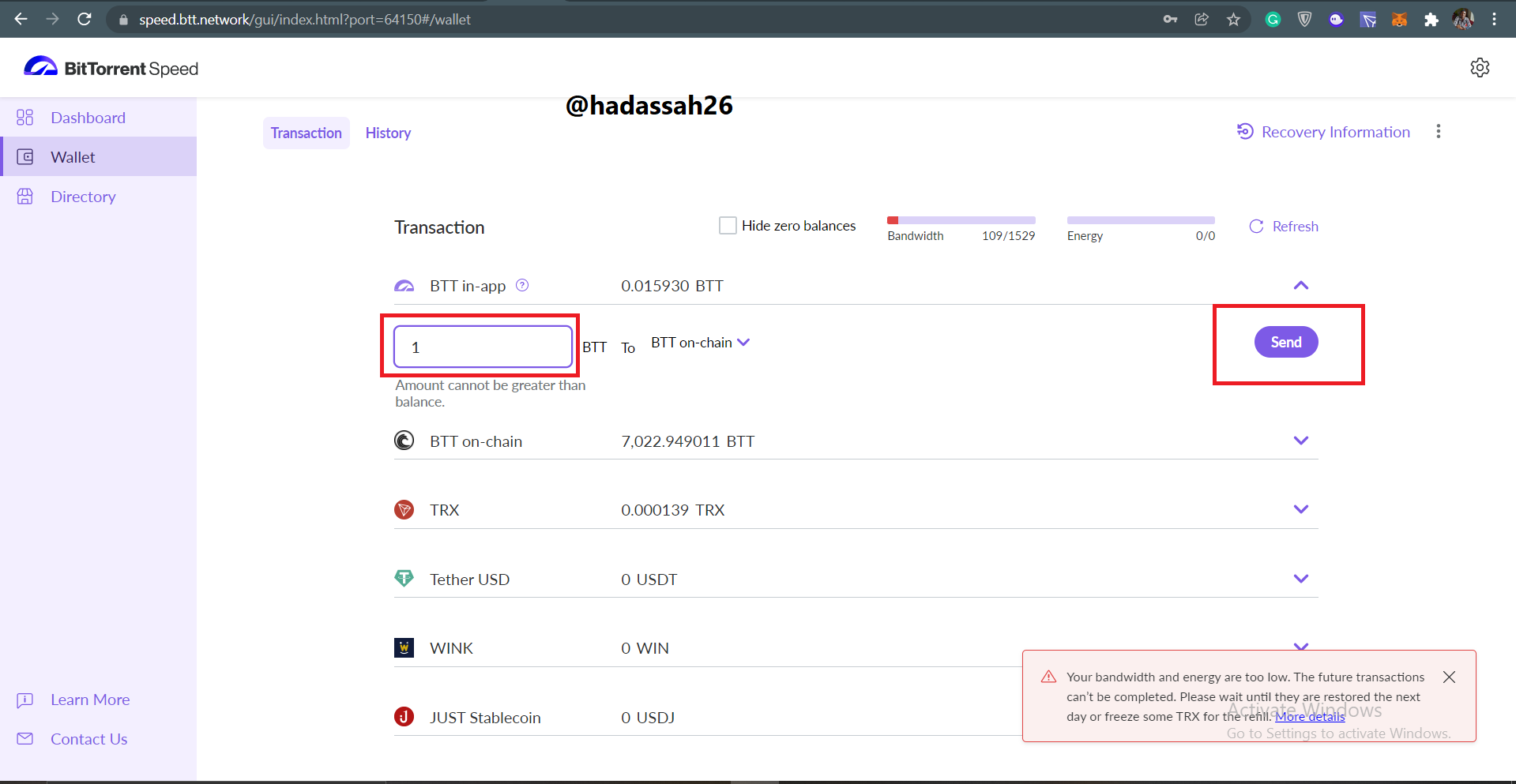
Task: Click the share icon in address bar
Action: tap(1202, 19)
